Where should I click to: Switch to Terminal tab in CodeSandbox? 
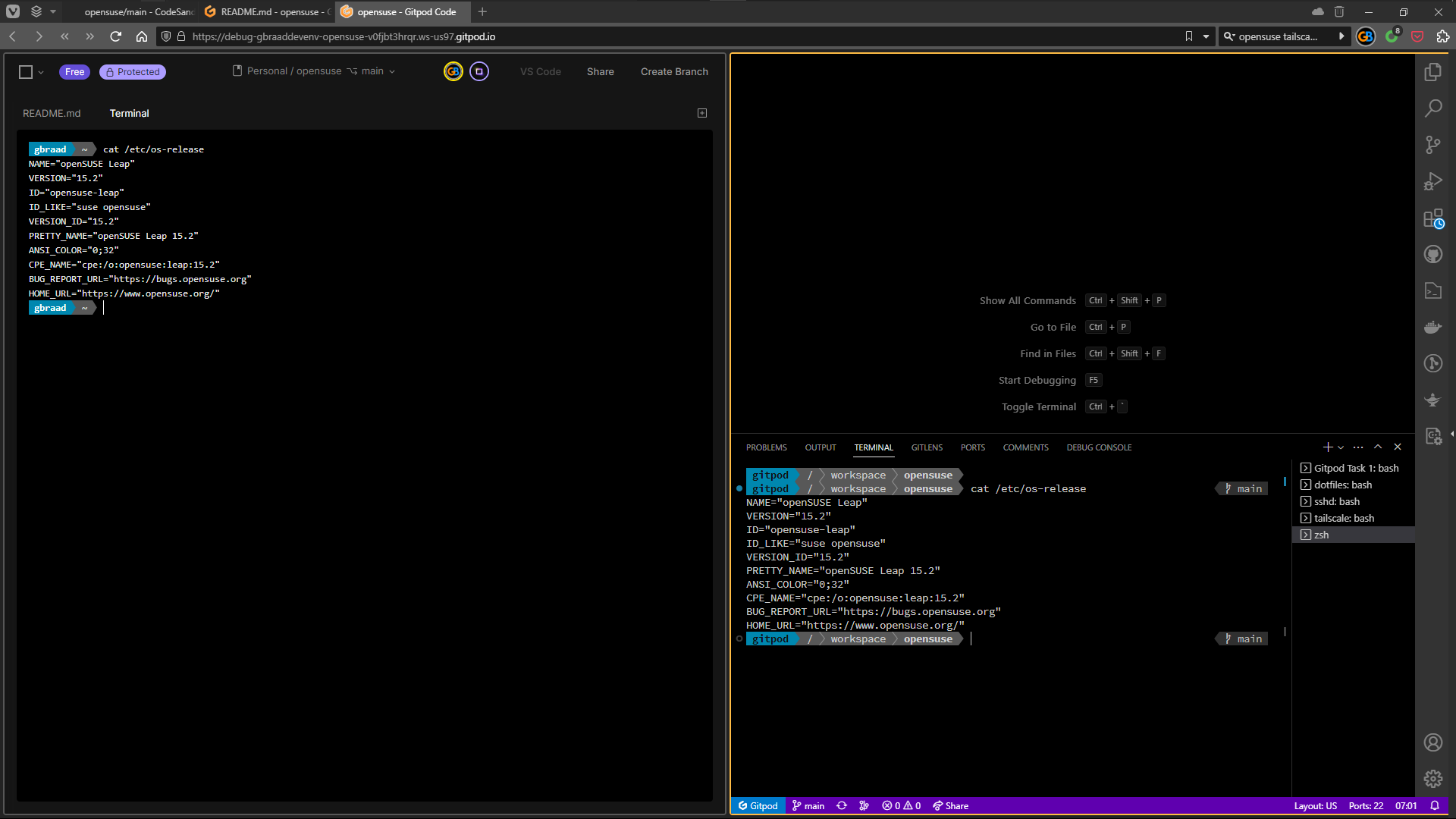pyautogui.click(x=129, y=113)
